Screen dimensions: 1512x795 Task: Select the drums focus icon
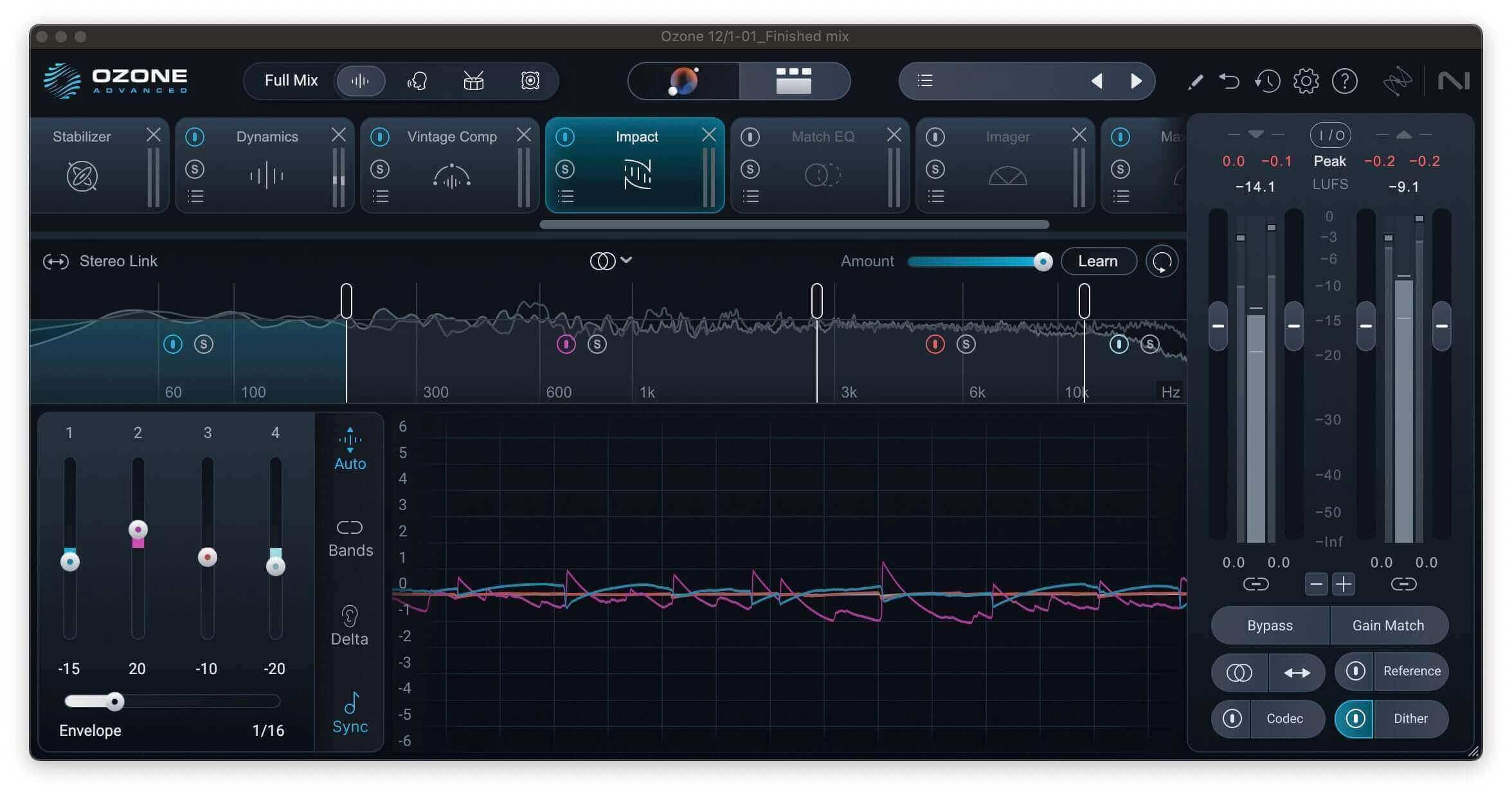(x=473, y=81)
